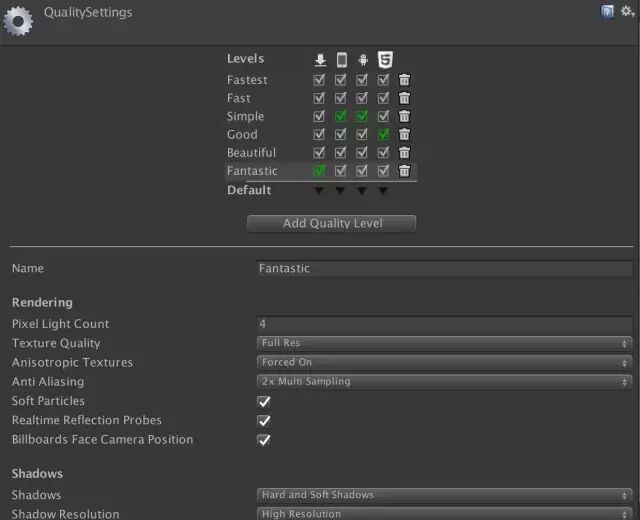The image size is (640, 520).
Task: Select the Fastest quality level row
Action: [x=322, y=80]
